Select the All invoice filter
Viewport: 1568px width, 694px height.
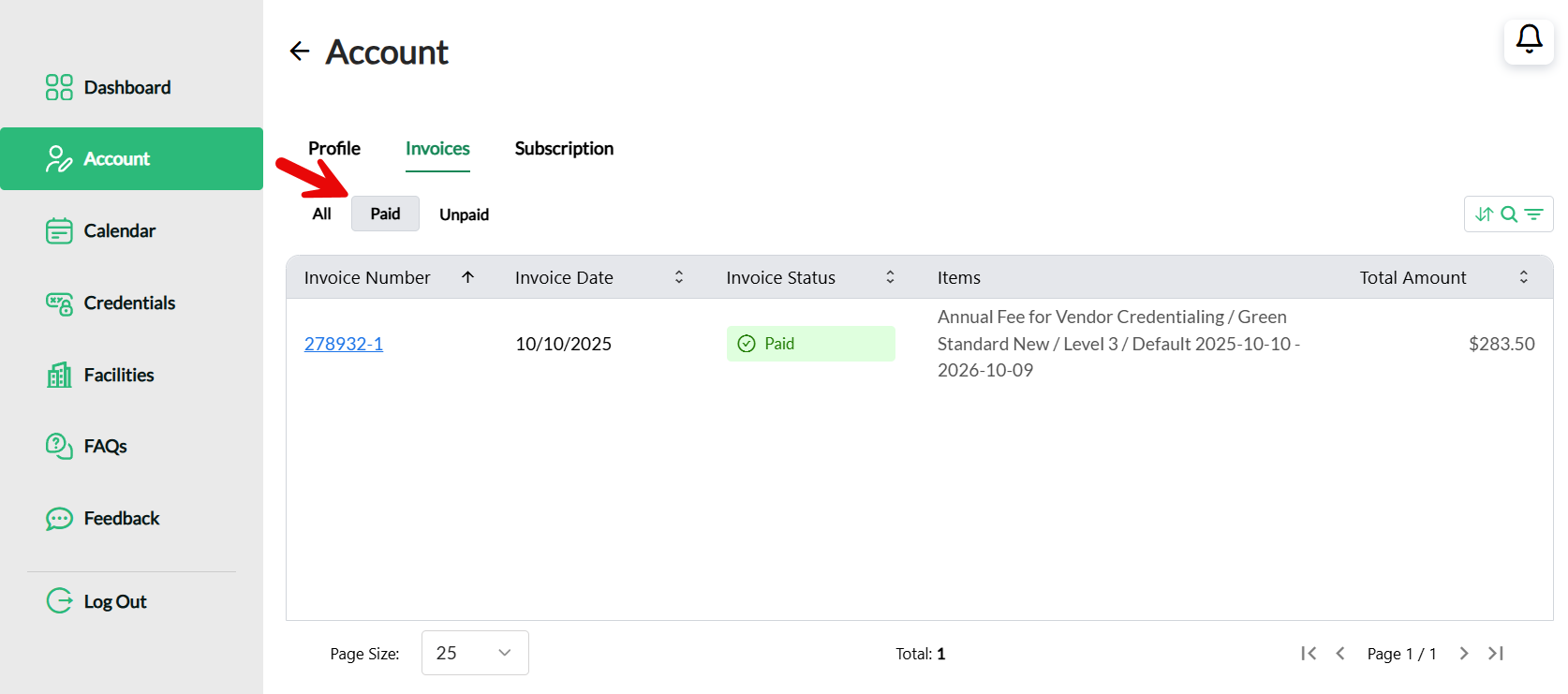[x=321, y=214]
